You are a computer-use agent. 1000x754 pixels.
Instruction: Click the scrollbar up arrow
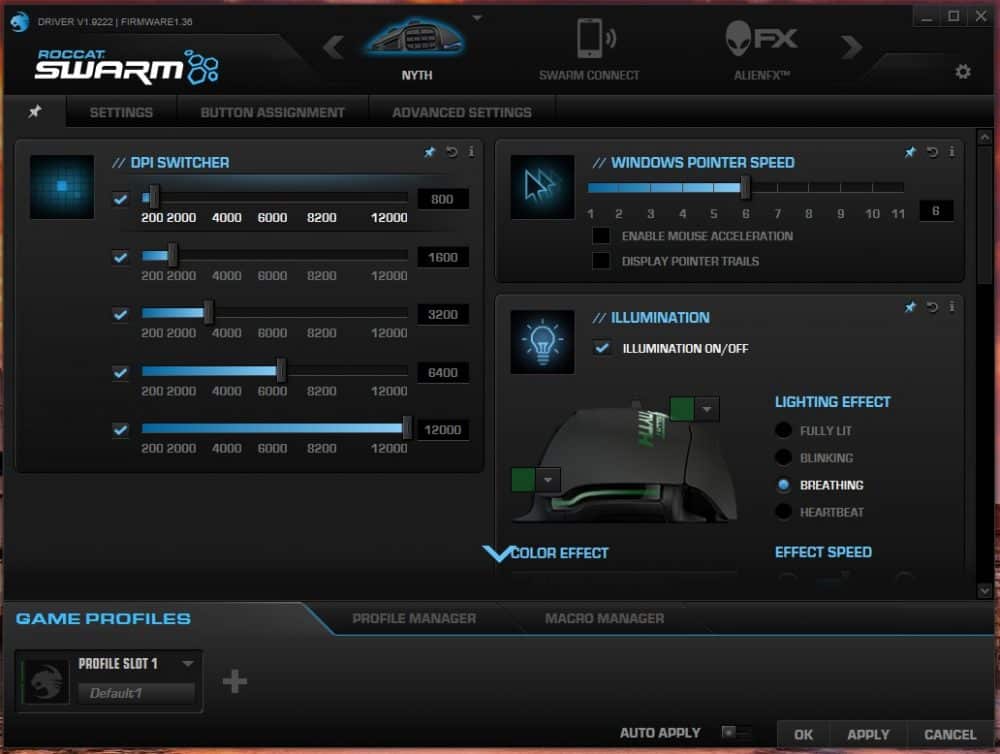click(x=984, y=137)
